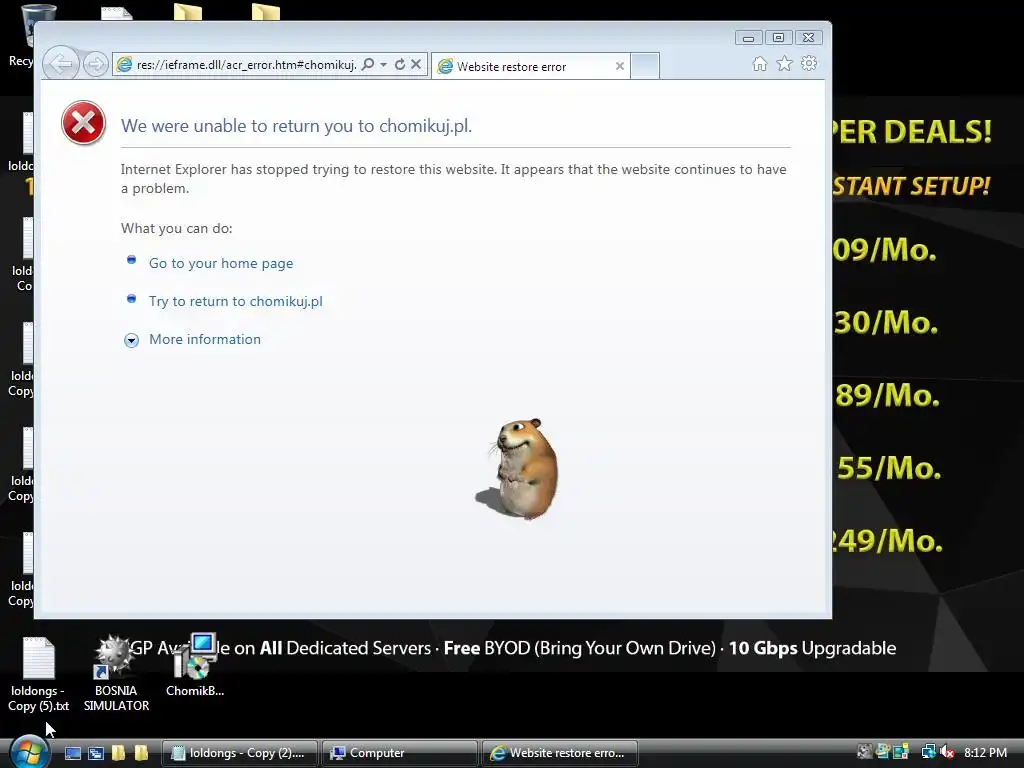Go back with the IE back arrow
Image resolution: width=1024 pixels, height=768 pixels.
click(61, 64)
